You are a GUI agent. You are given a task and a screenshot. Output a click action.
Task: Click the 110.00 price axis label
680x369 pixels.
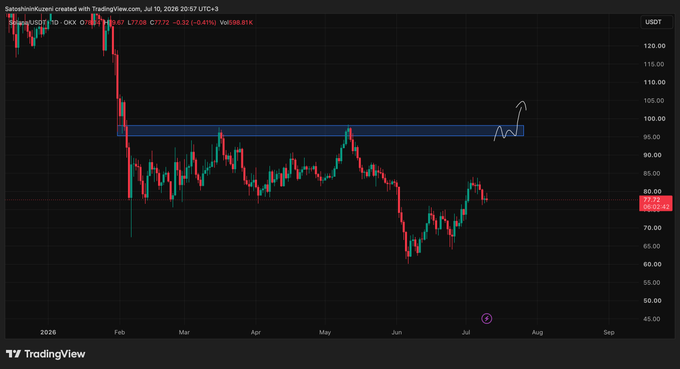tap(654, 82)
